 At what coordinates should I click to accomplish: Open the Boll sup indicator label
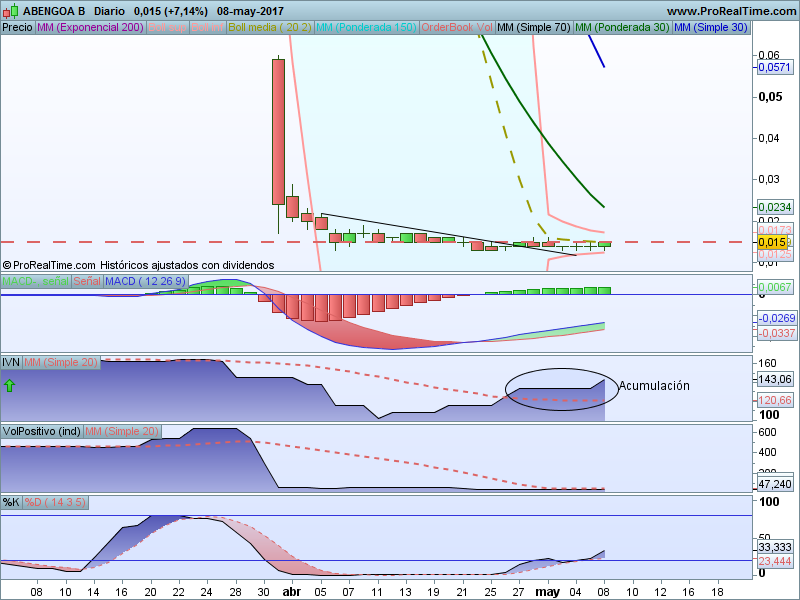pyautogui.click(x=167, y=27)
